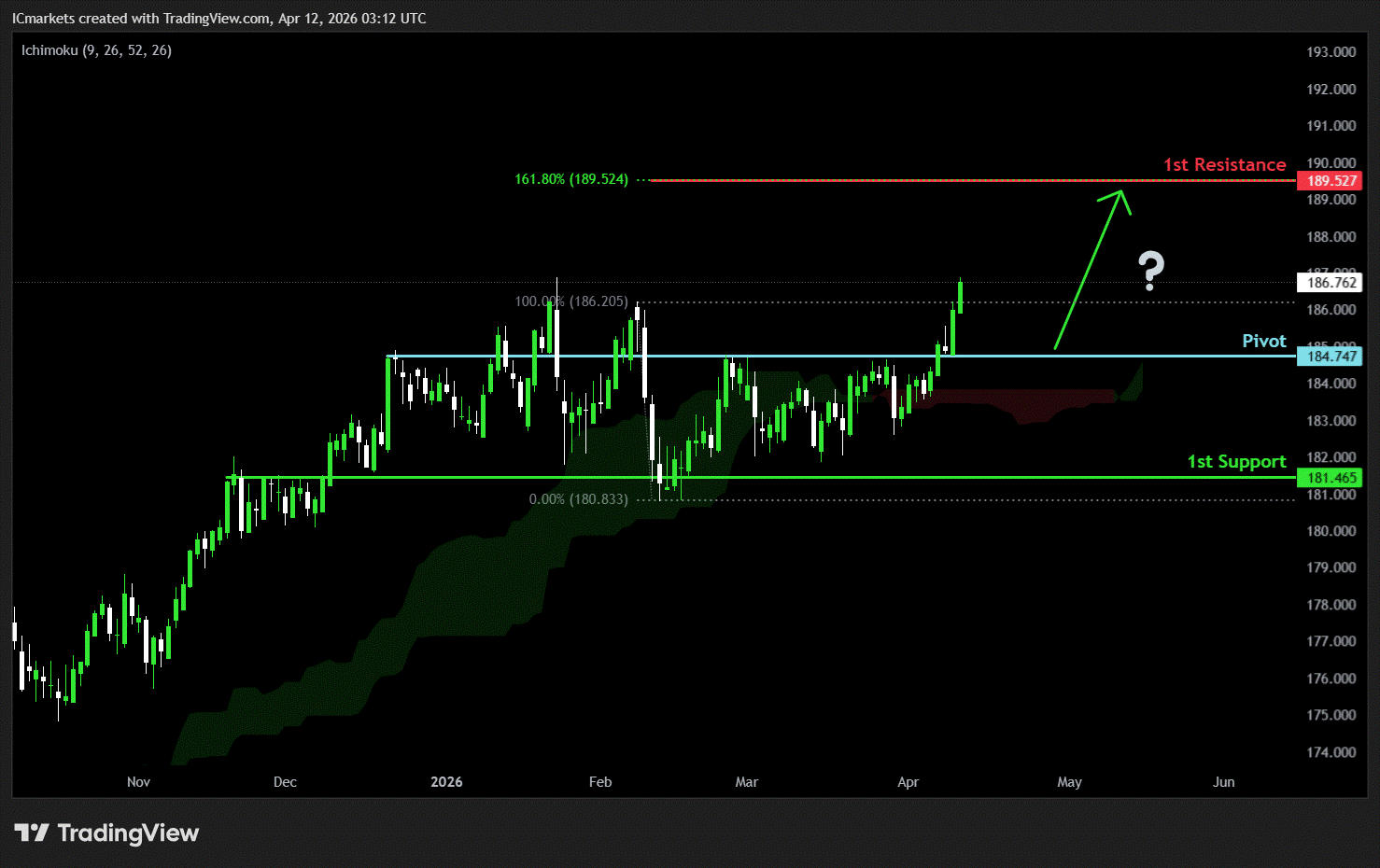
Task: Click the gray question mark symbol
Action: 1151,271
